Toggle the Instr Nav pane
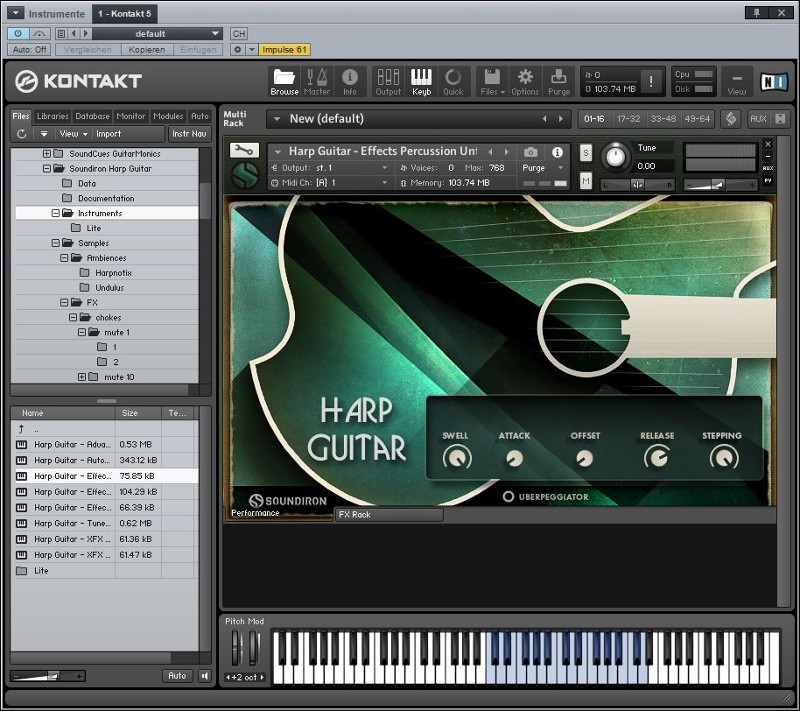The width and height of the screenshot is (800, 711). tap(189, 134)
